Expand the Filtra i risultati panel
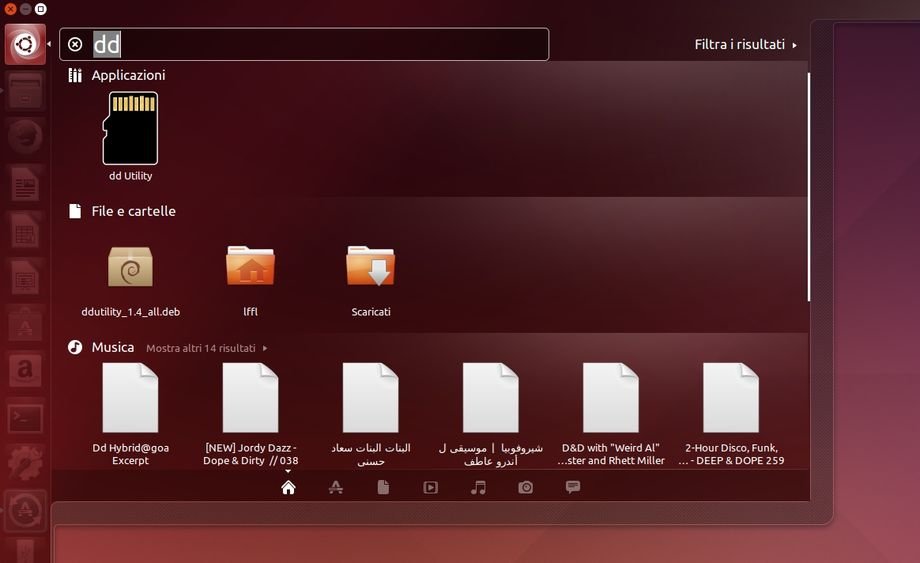Image resolution: width=920 pixels, height=563 pixels. click(745, 45)
